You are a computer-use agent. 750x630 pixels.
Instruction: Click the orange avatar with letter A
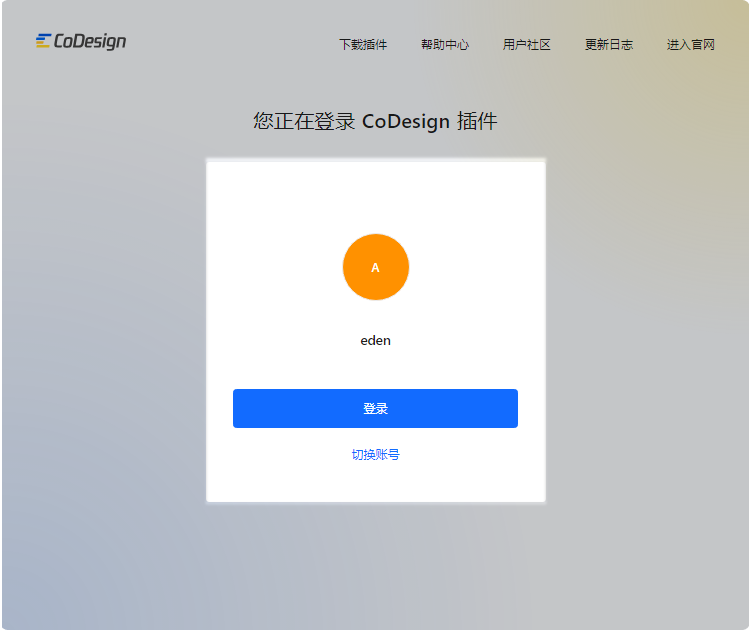[x=375, y=267]
